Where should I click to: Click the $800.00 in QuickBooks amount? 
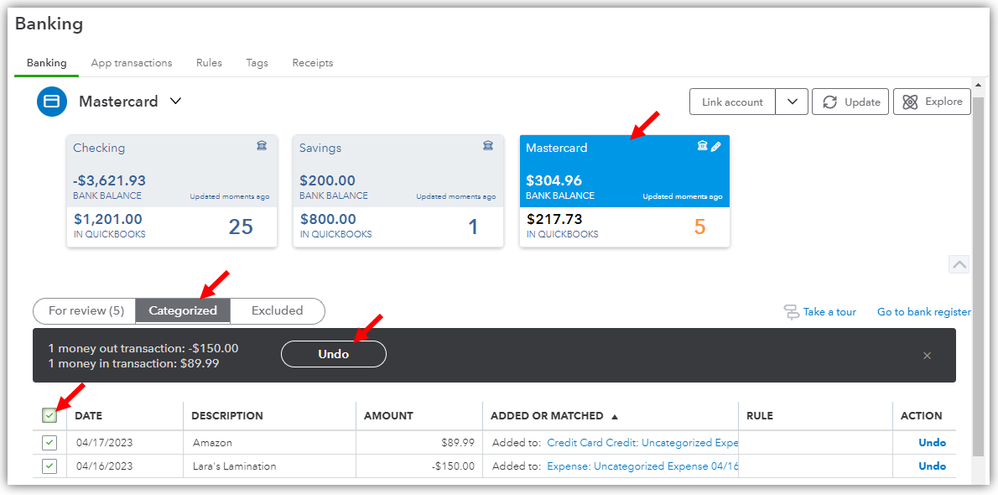328,220
